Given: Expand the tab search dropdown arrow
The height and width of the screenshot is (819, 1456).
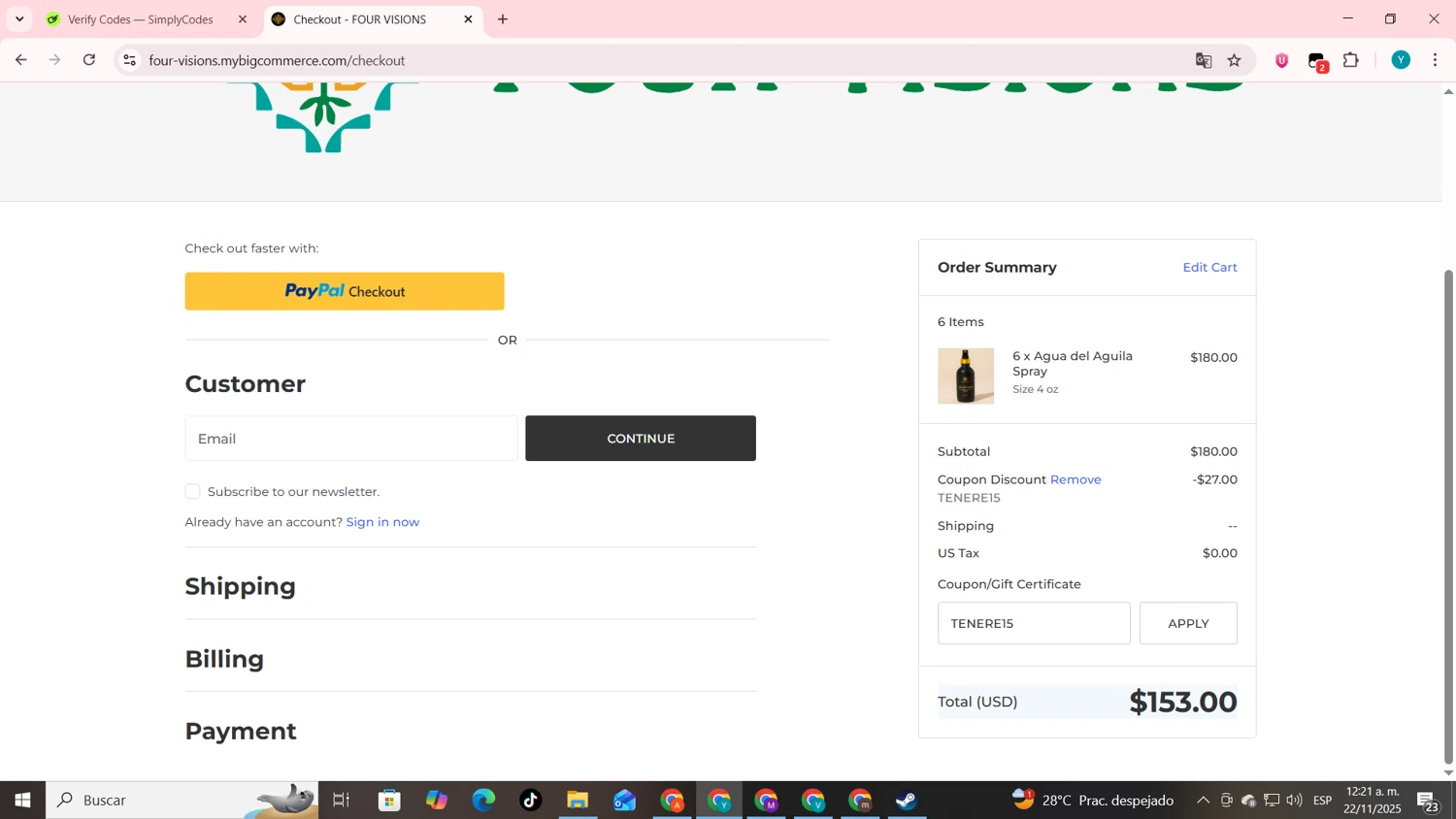Looking at the screenshot, I should [x=19, y=19].
